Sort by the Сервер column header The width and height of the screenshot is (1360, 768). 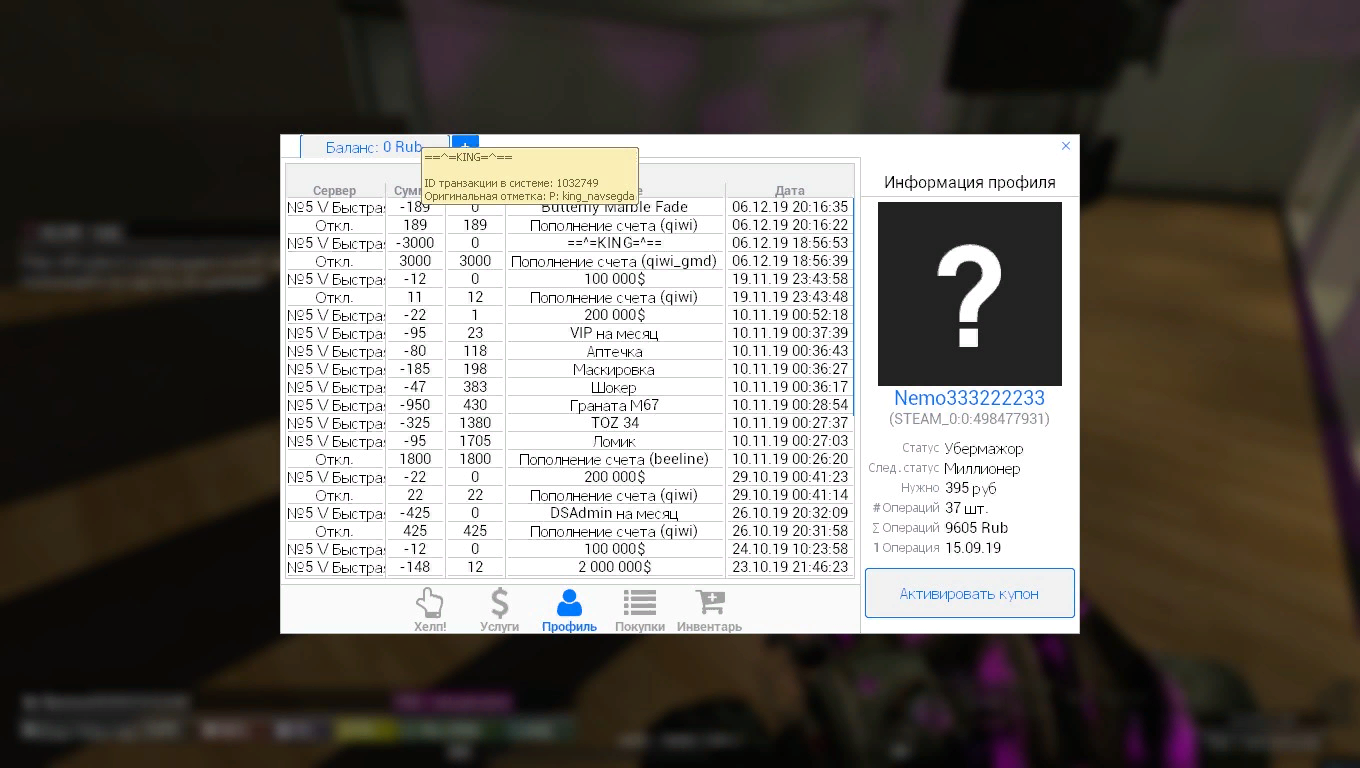pyautogui.click(x=334, y=191)
